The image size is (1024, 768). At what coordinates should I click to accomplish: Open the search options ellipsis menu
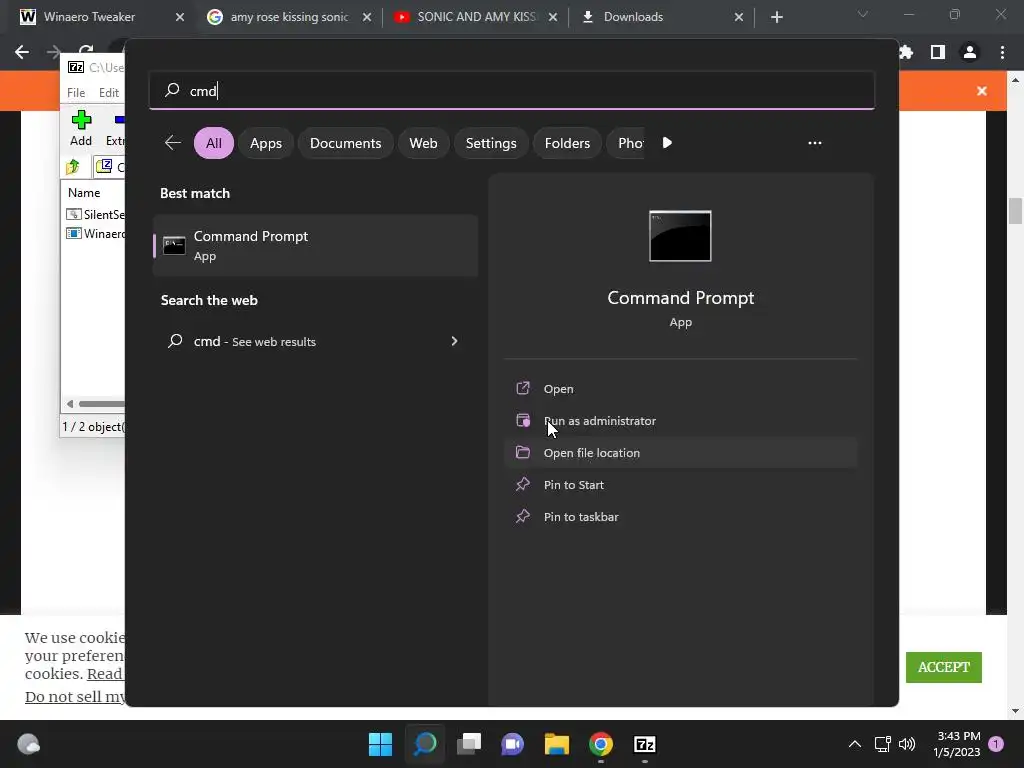click(815, 143)
